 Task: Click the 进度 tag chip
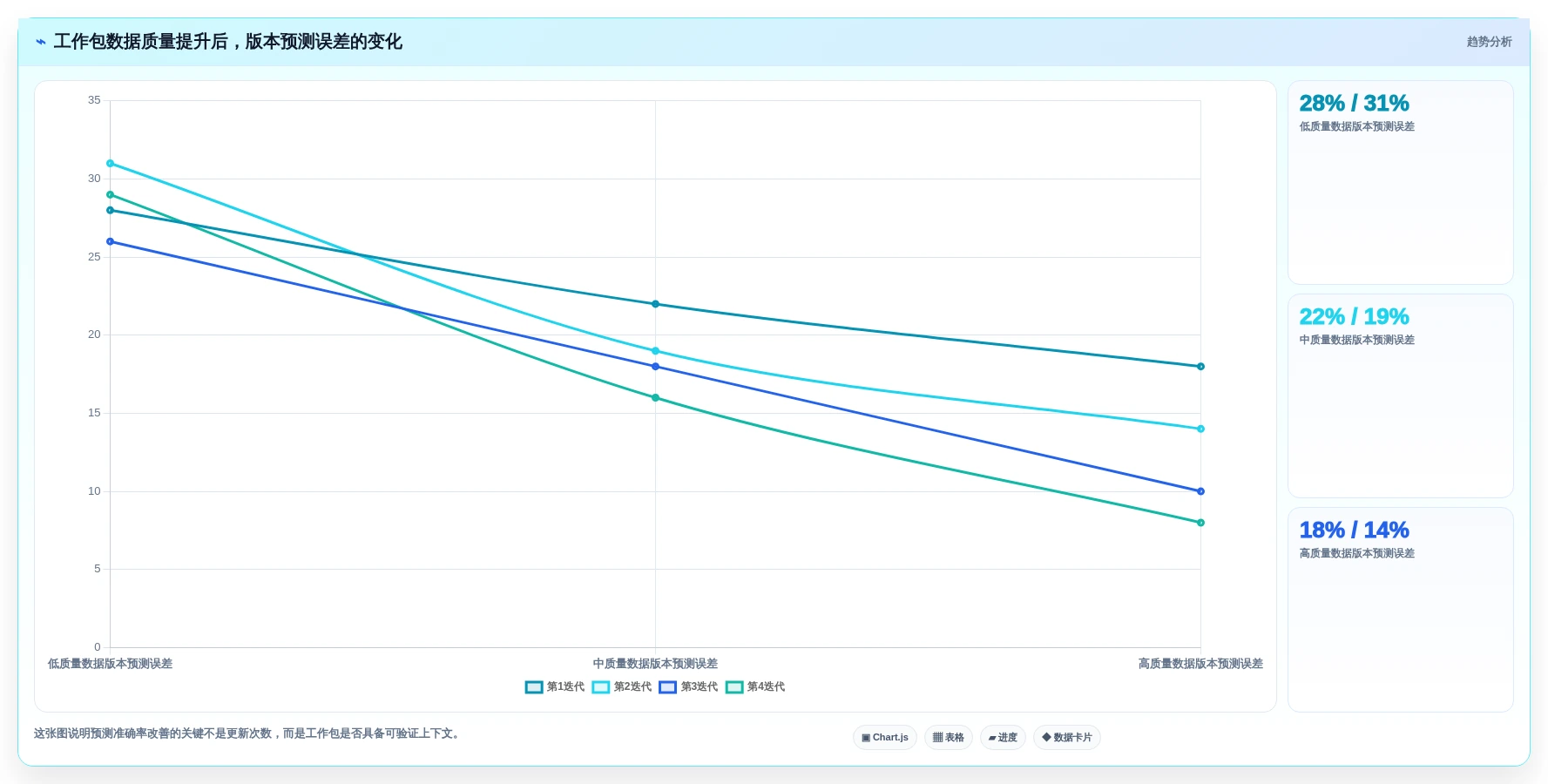coord(1003,738)
